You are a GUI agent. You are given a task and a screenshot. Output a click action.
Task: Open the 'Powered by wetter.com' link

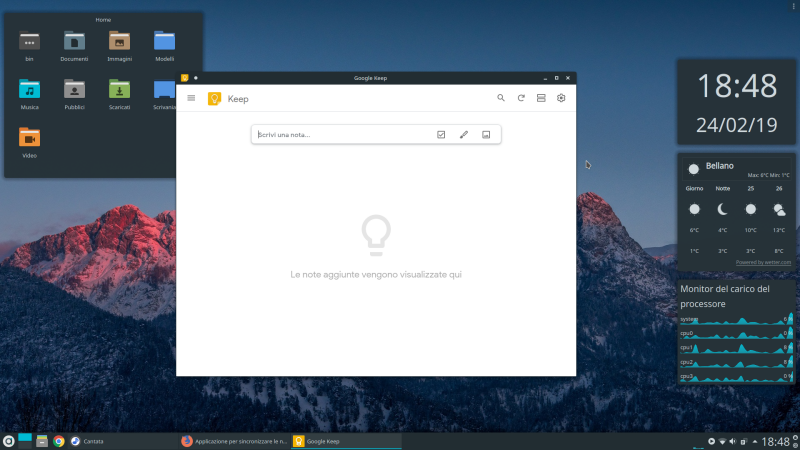point(763,262)
